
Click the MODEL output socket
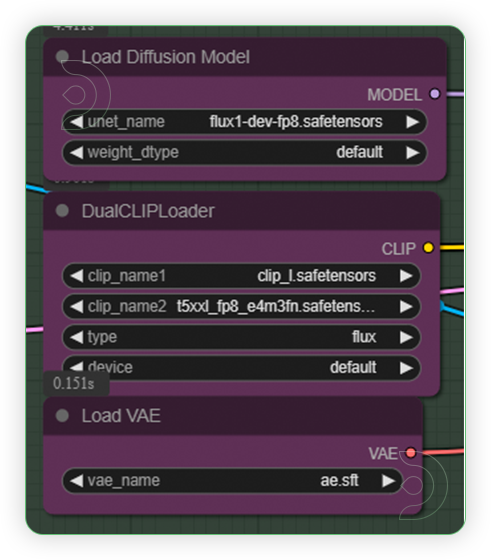click(435, 94)
